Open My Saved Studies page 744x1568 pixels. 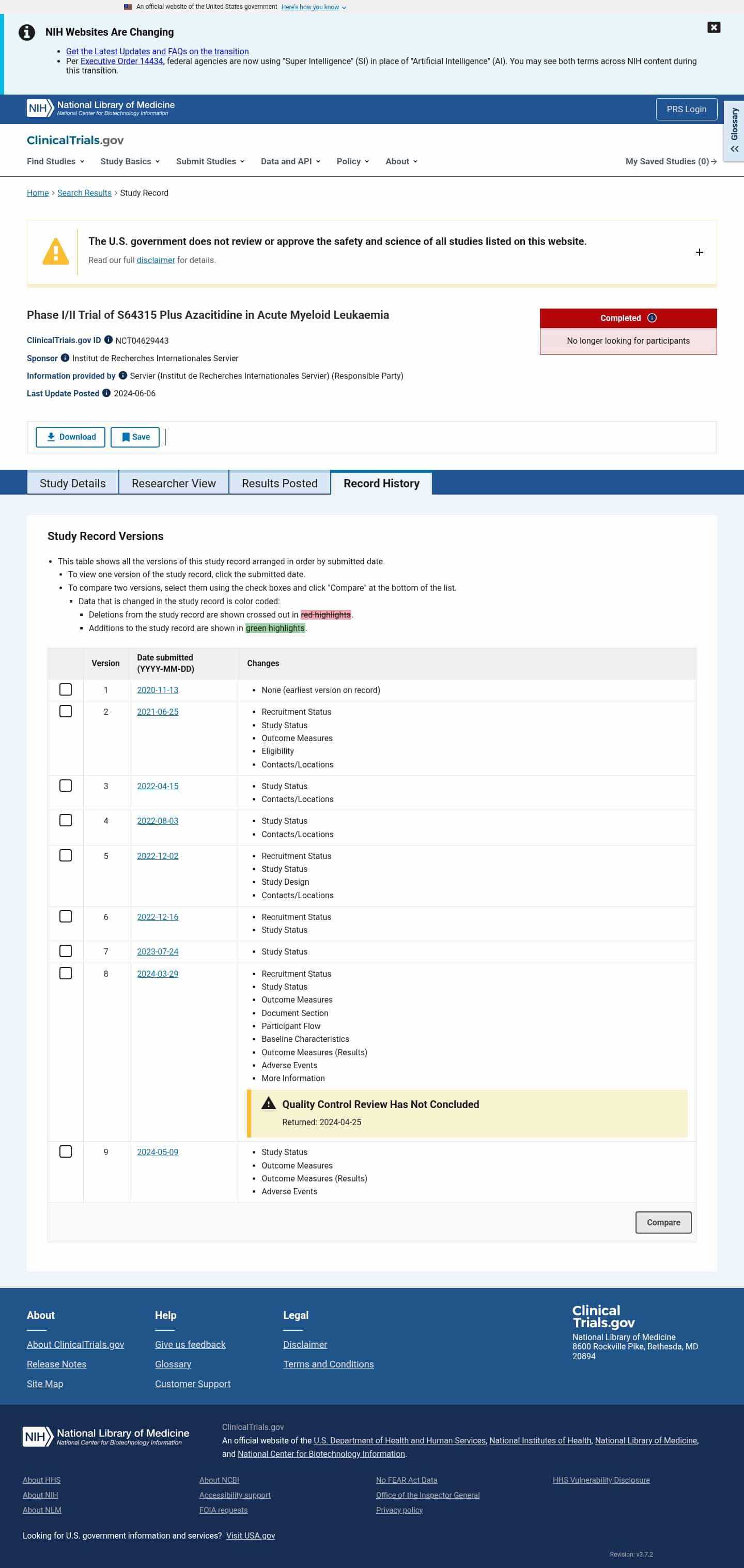tap(671, 161)
